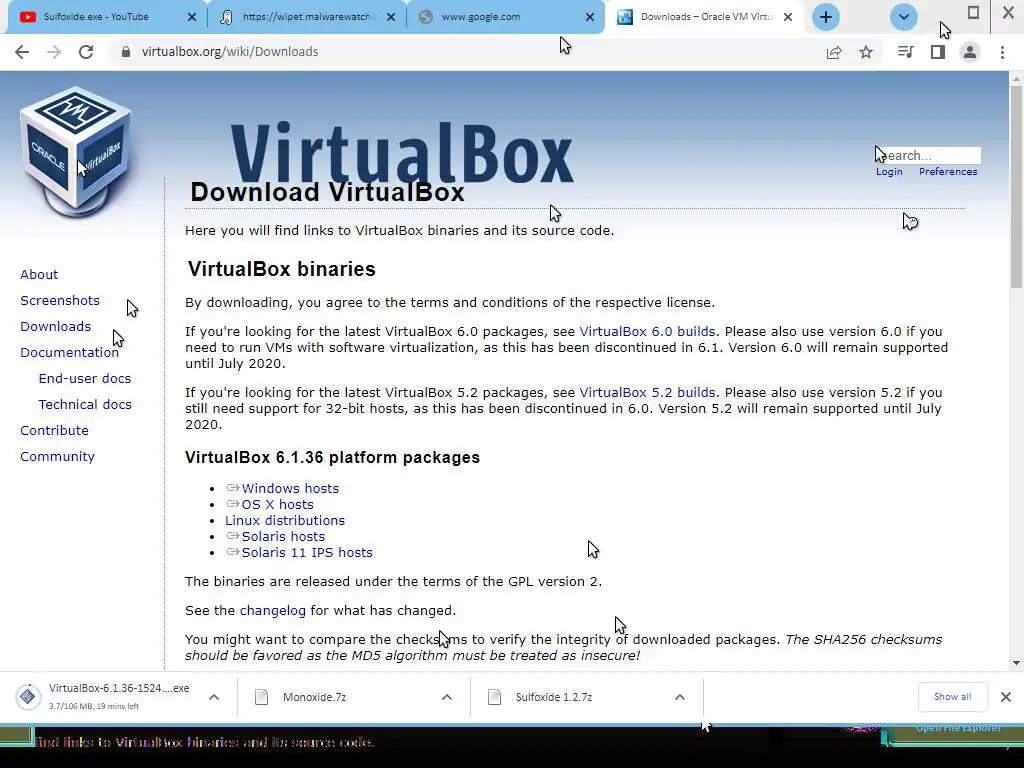View site security lock info

[126, 52]
